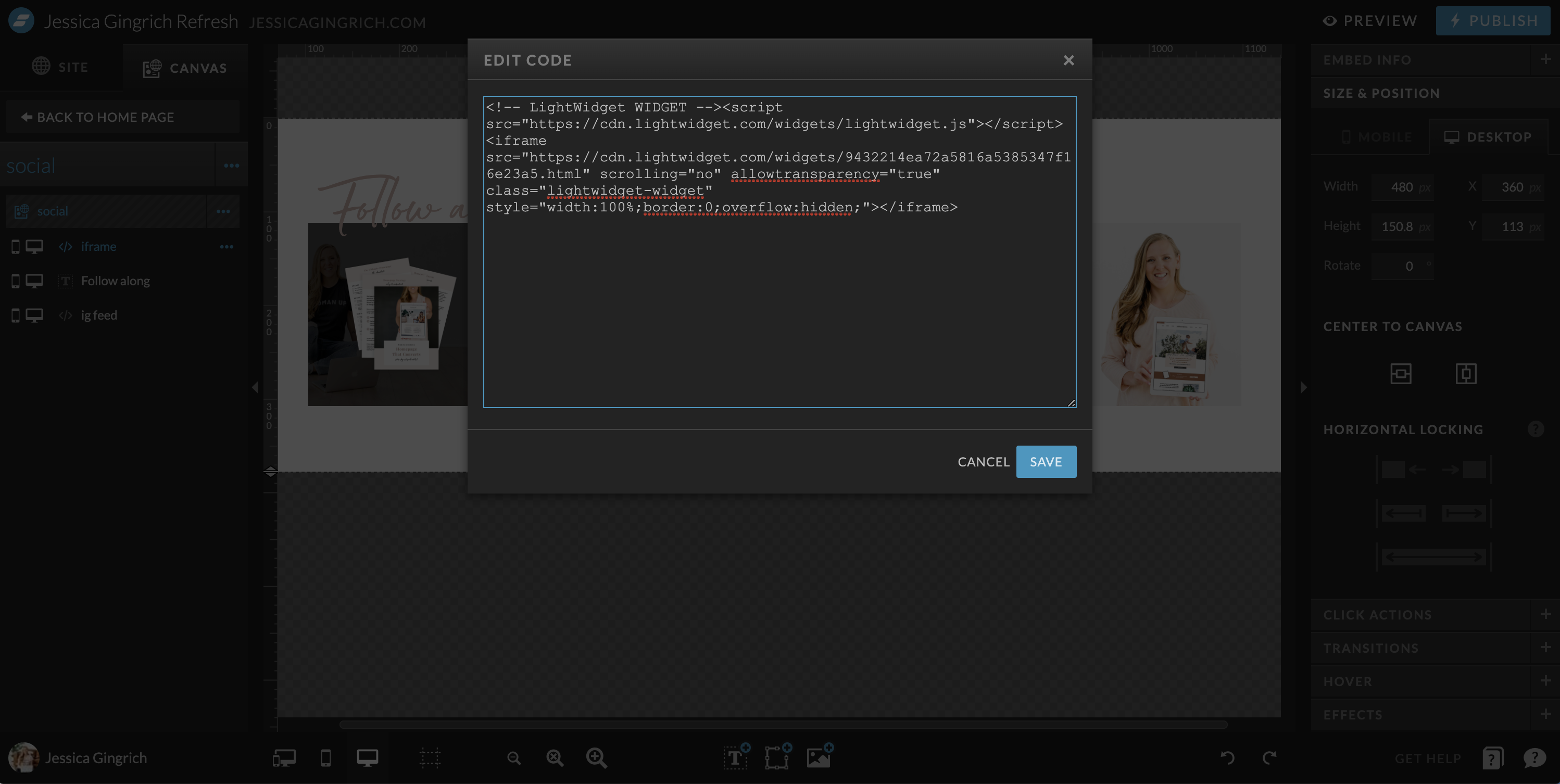Toggle mobile visibility for iframe layer
Image resolution: width=1560 pixels, height=784 pixels.
click(x=16, y=246)
